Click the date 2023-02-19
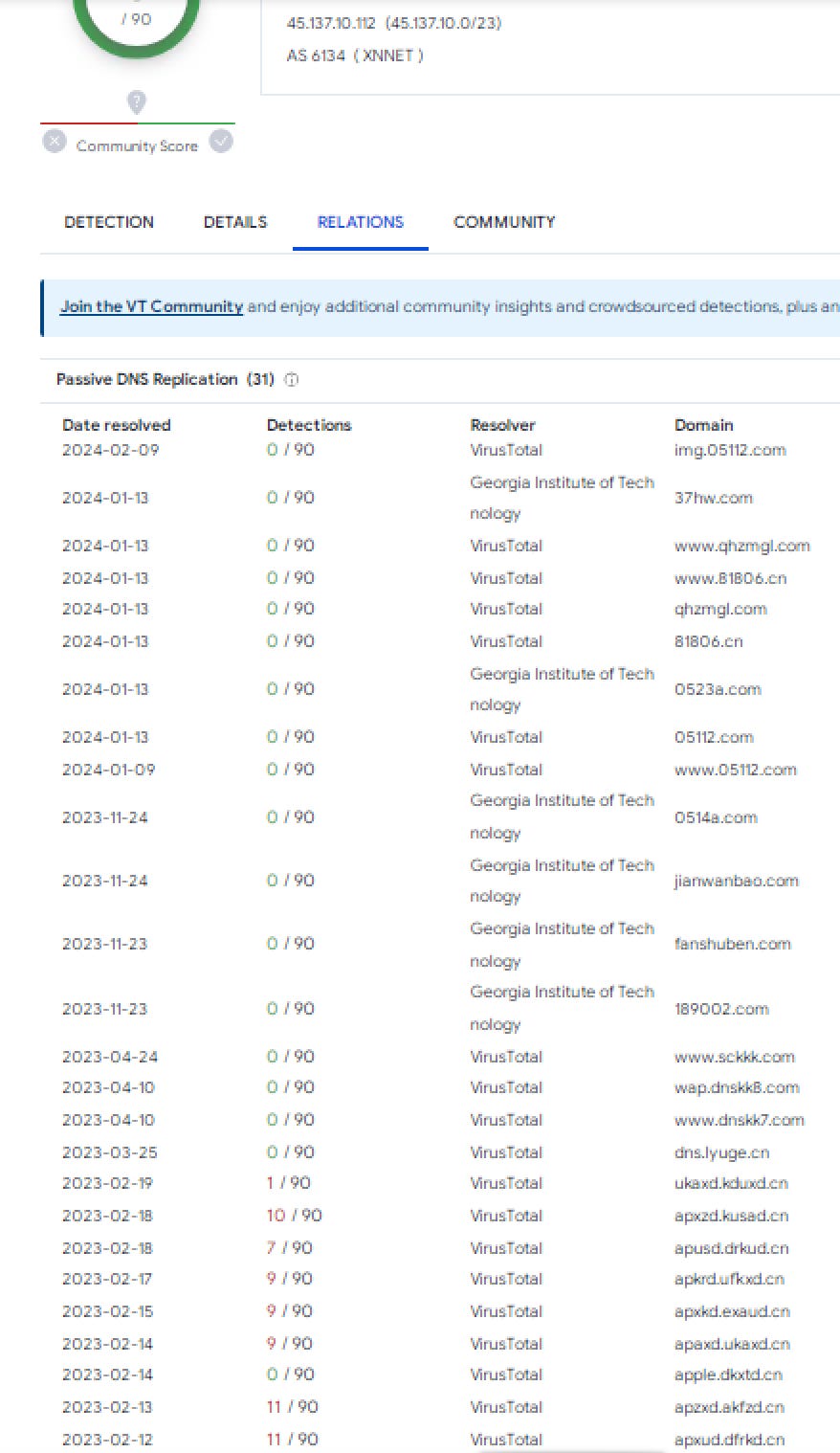Screen dimensions: 840x1453 (x=107, y=1183)
